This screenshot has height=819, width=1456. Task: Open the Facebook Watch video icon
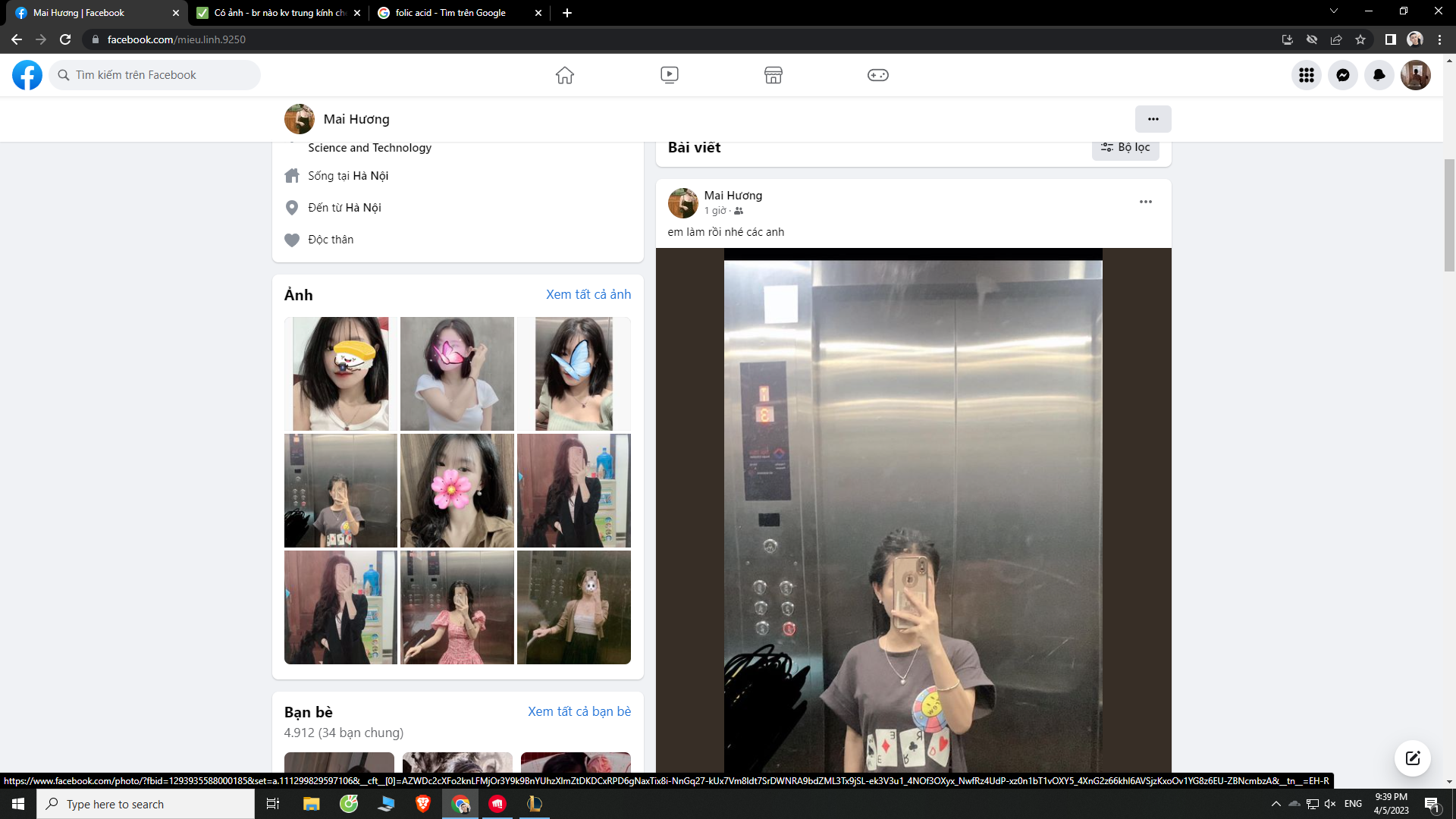tap(669, 75)
